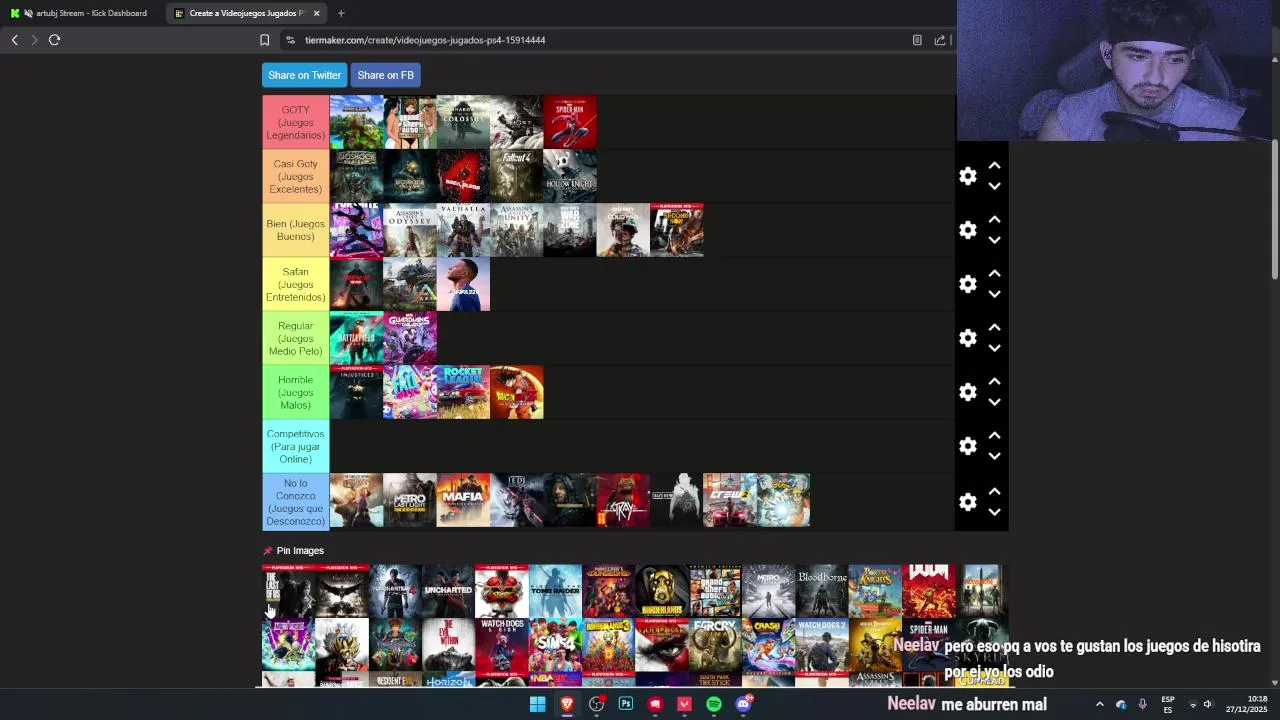Open OBS Studio from the taskbar

(596, 704)
